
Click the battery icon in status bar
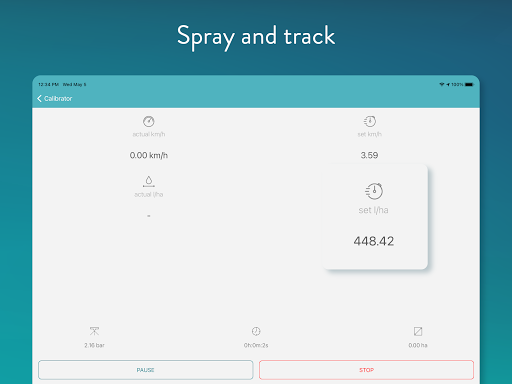click(x=469, y=85)
